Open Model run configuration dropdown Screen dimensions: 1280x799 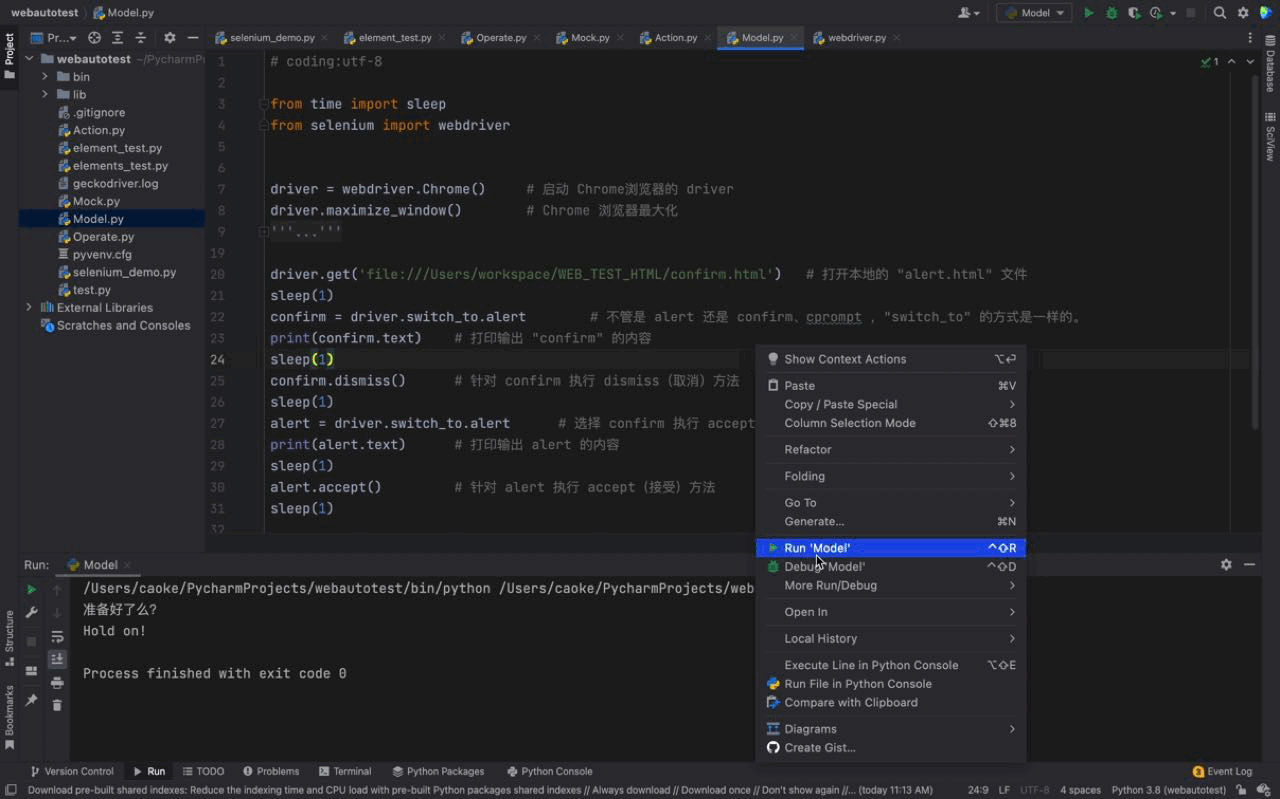pyautogui.click(x=1034, y=13)
